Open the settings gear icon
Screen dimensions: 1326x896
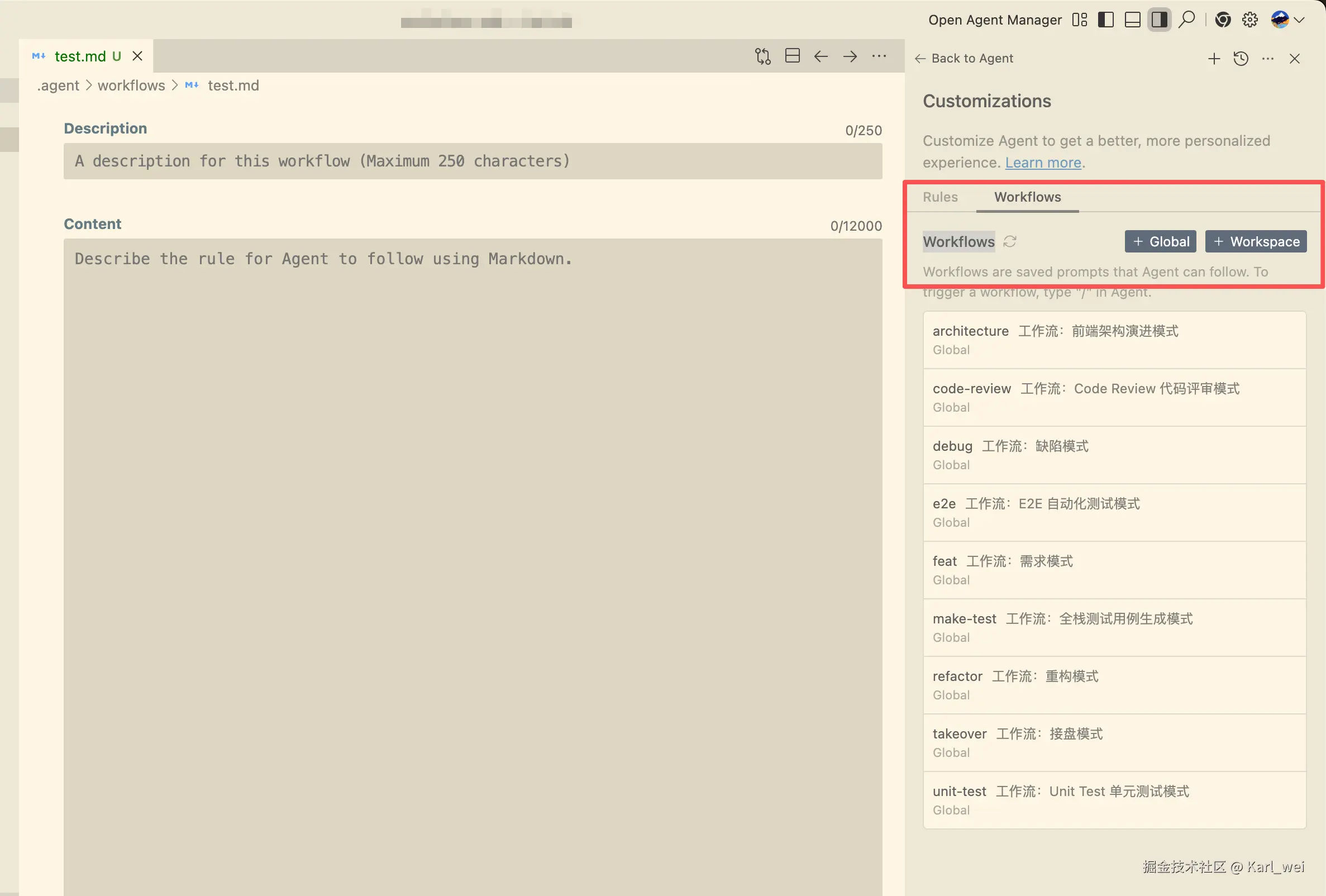(x=1249, y=20)
